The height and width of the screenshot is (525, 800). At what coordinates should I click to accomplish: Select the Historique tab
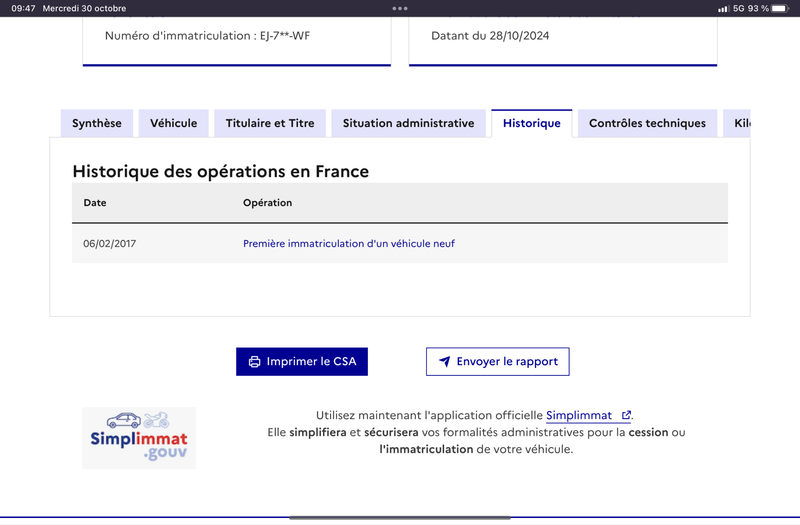point(532,123)
